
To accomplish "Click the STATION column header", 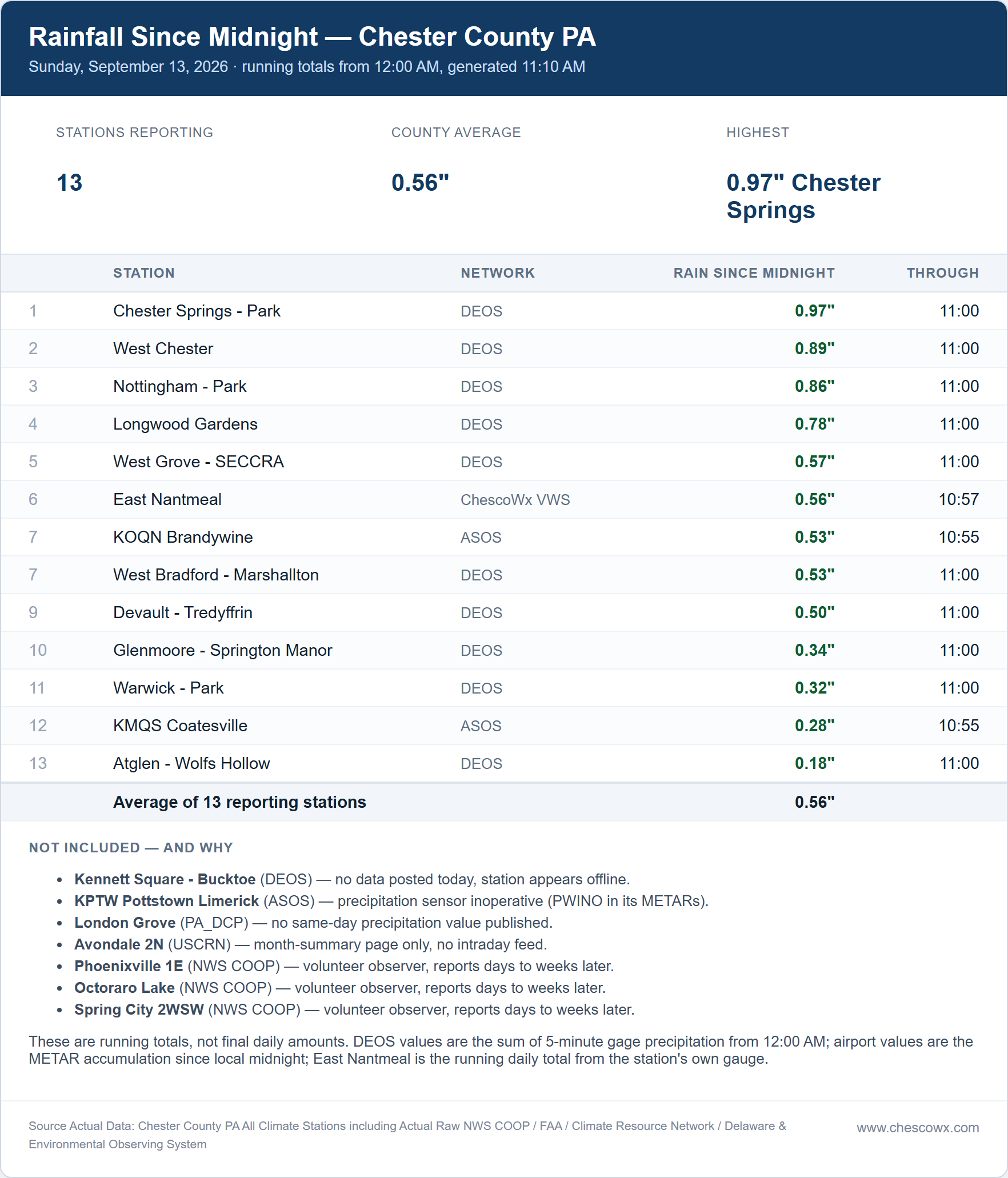I will coord(143,273).
